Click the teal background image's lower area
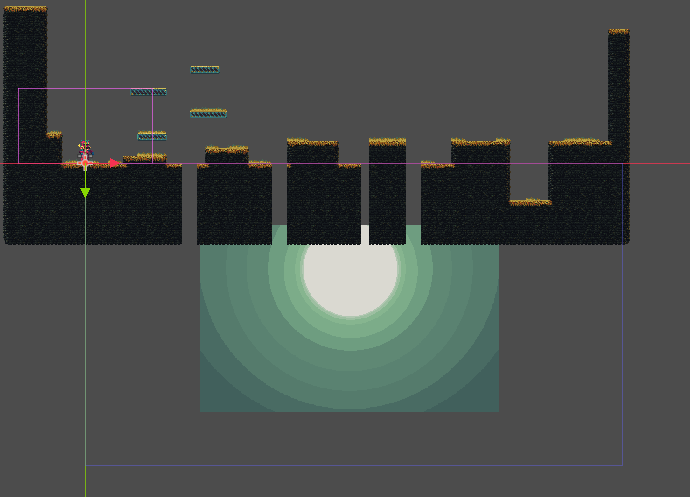This screenshot has width=690, height=497. [x=350, y=385]
